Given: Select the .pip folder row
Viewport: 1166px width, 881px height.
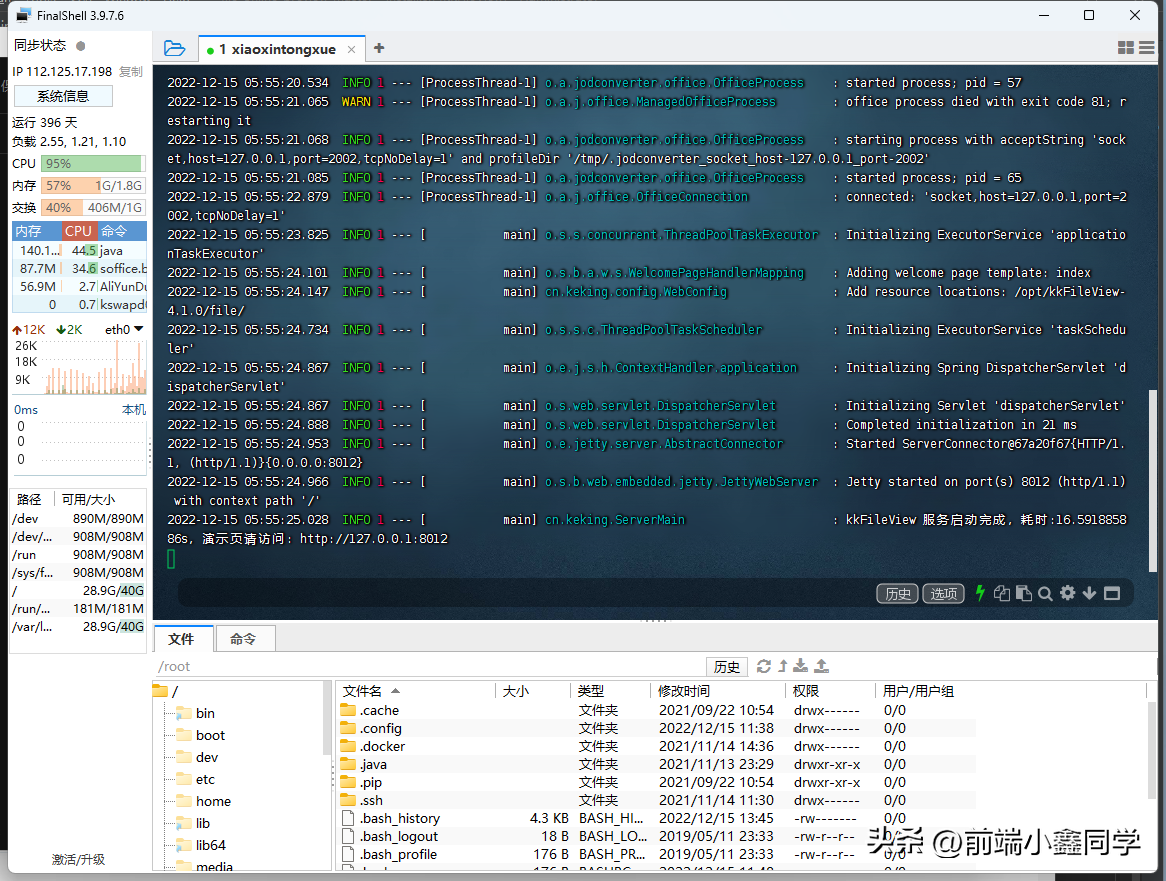Looking at the screenshot, I should coord(656,782).
